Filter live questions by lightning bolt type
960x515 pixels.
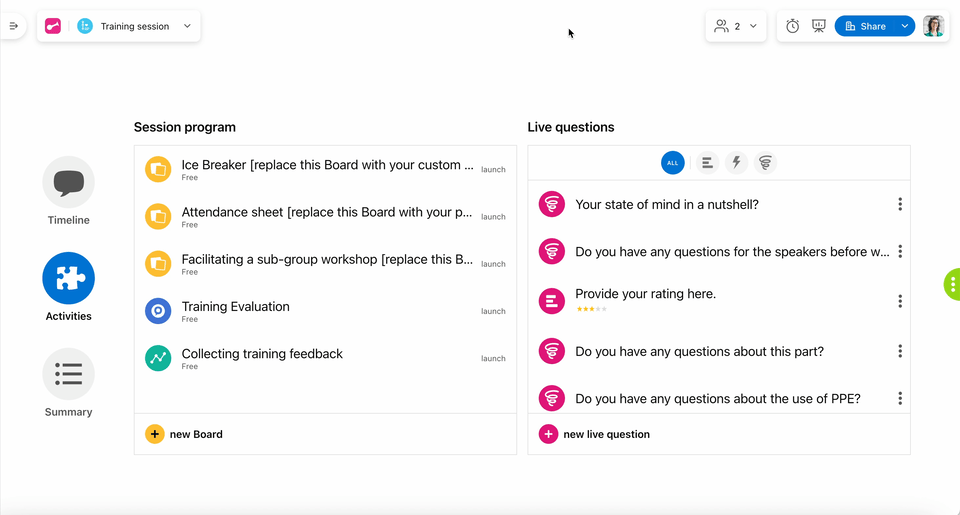736,163
